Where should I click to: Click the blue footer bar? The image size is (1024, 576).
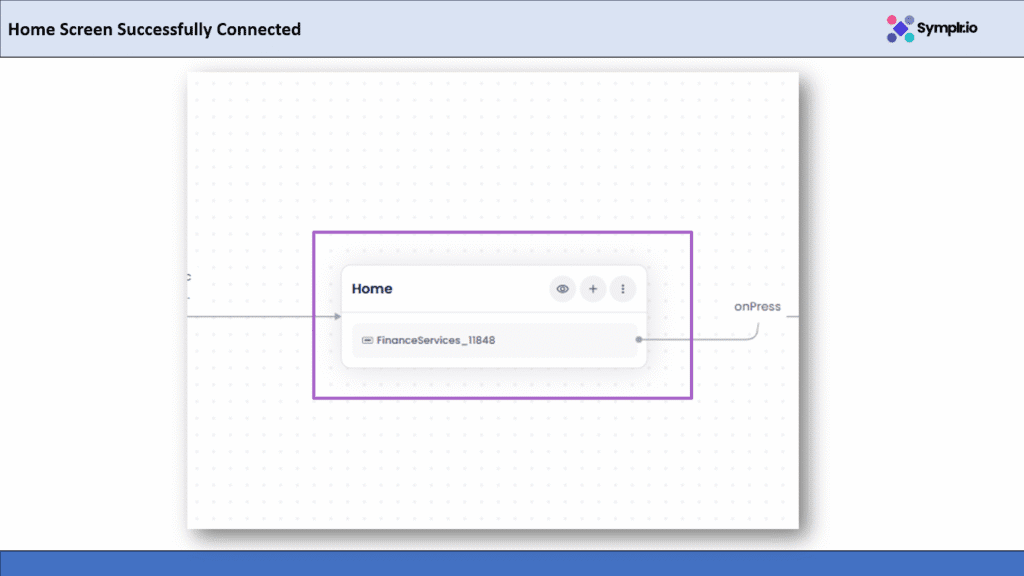(x=512, y=563)
